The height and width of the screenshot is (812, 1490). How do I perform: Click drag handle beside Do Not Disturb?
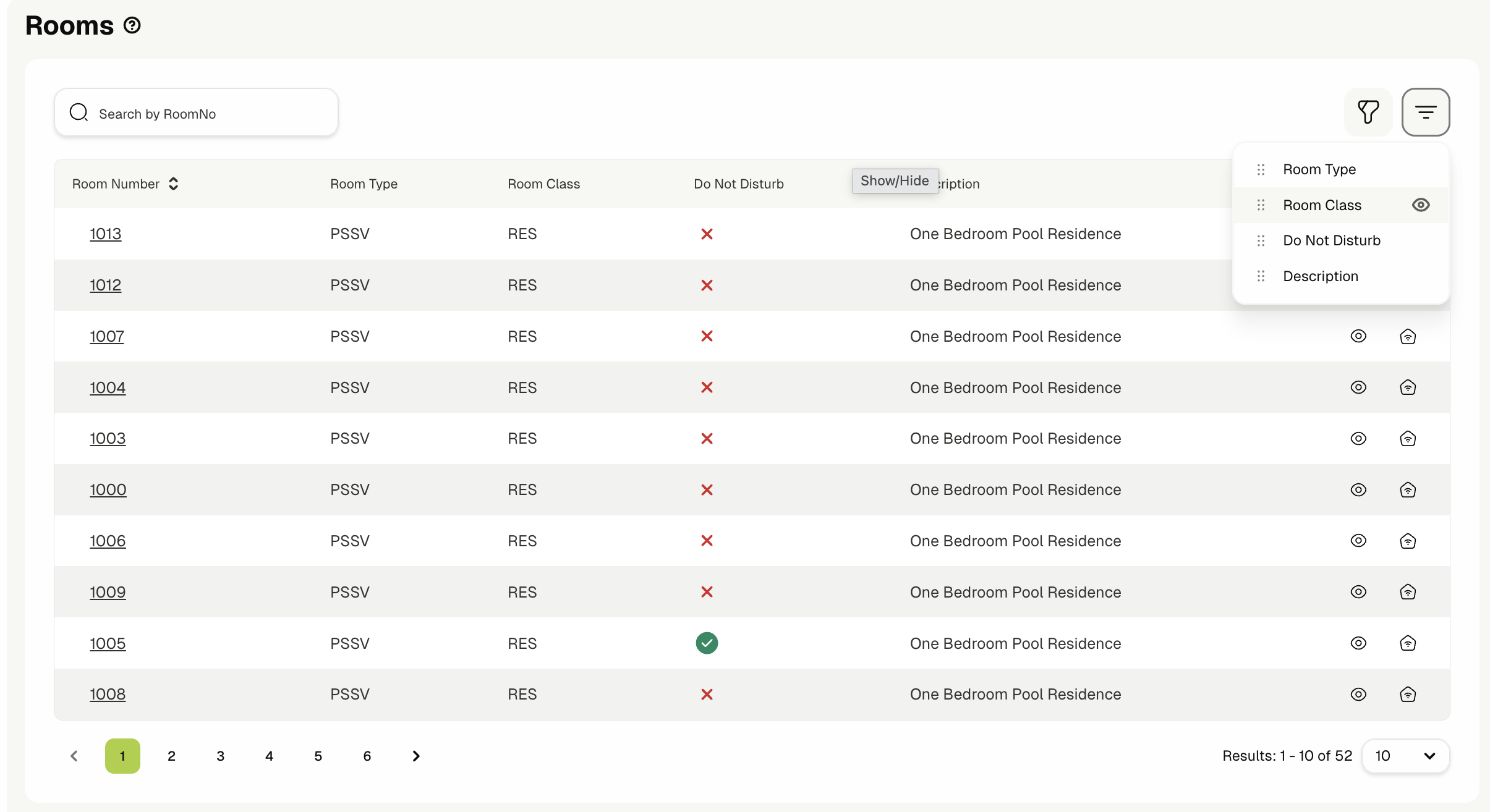(1261, 240)
